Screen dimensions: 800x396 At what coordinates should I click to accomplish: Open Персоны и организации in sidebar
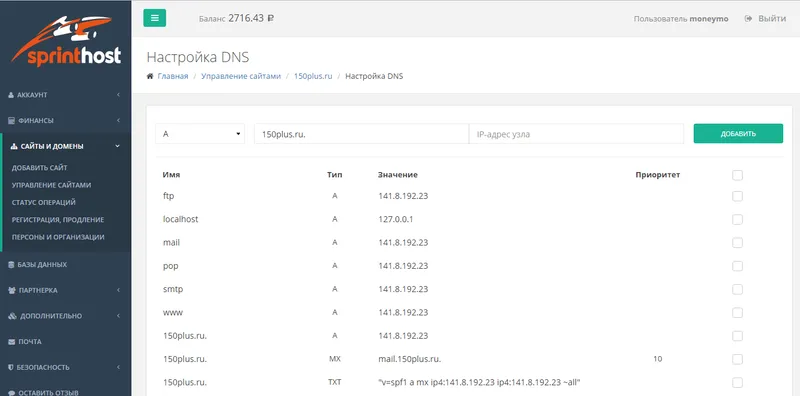(58, 237)
